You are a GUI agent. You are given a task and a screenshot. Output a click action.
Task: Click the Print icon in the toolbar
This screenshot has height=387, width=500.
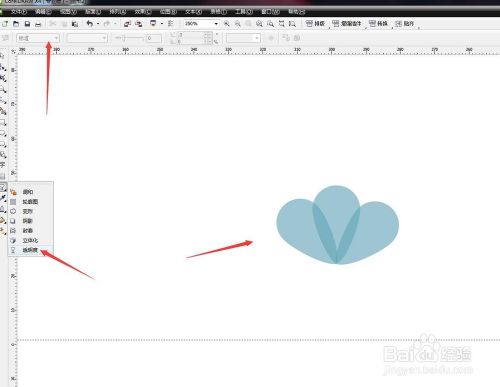click(38, 24)
